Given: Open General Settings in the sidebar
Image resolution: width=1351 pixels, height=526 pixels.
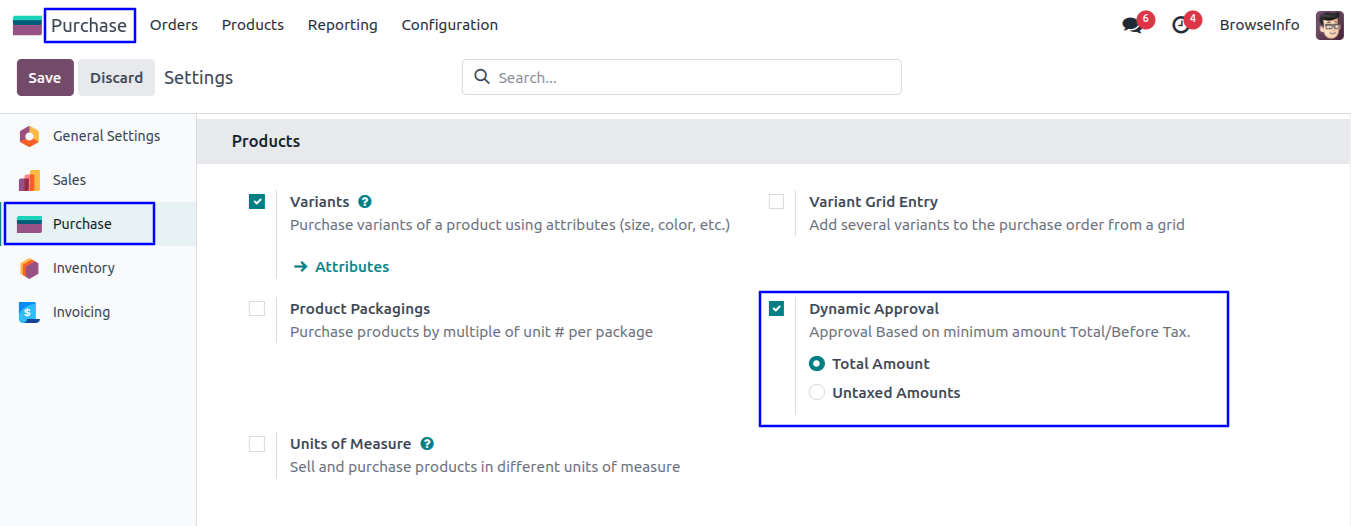Looking at the screenshot, I should point(105,136).
